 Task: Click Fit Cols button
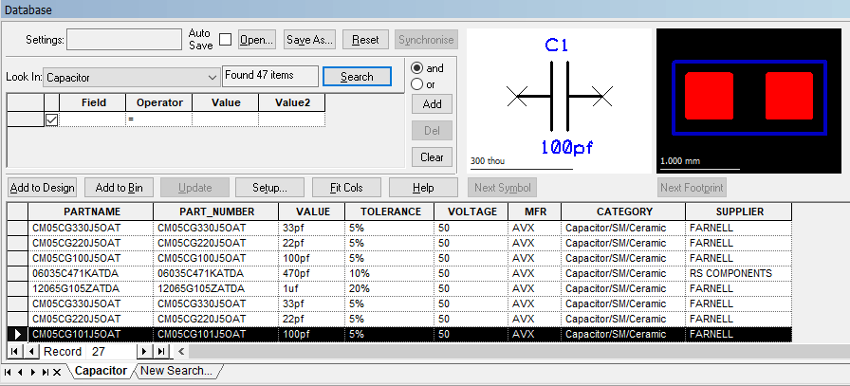[x=346, y=188]
